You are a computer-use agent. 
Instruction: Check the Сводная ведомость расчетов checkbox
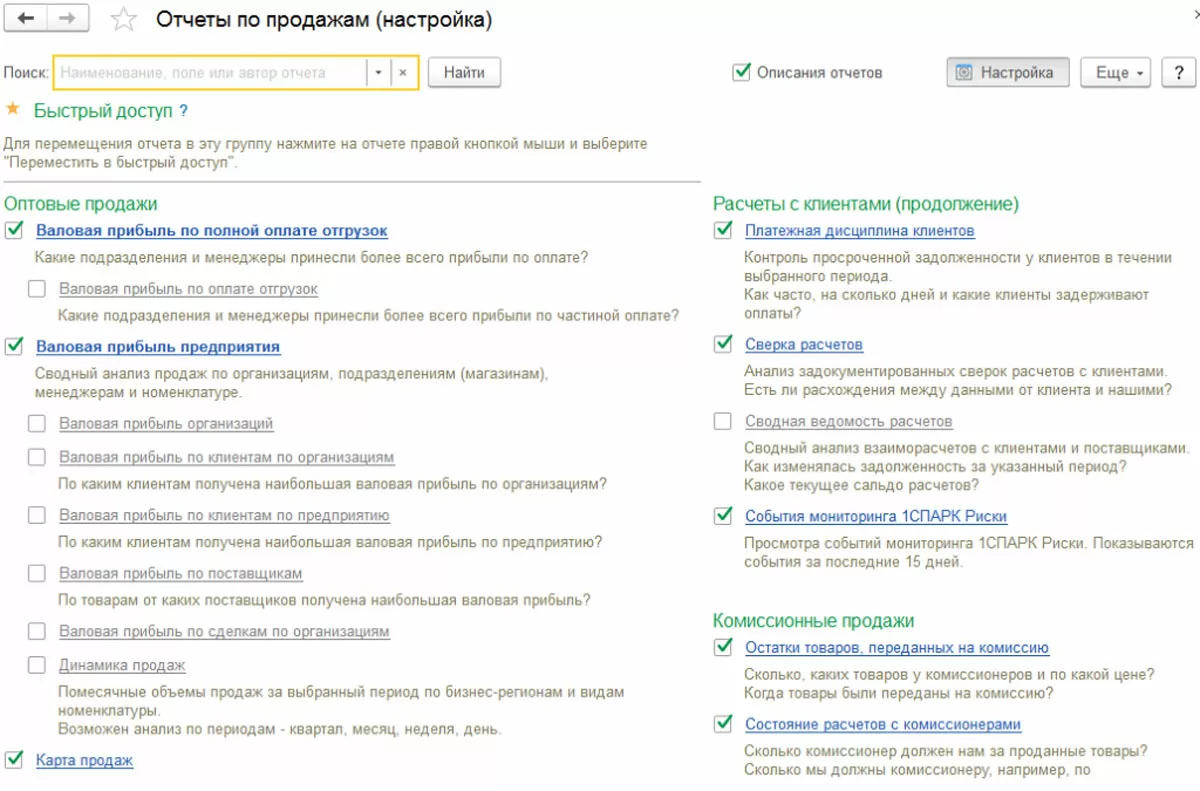coord(723,421)
